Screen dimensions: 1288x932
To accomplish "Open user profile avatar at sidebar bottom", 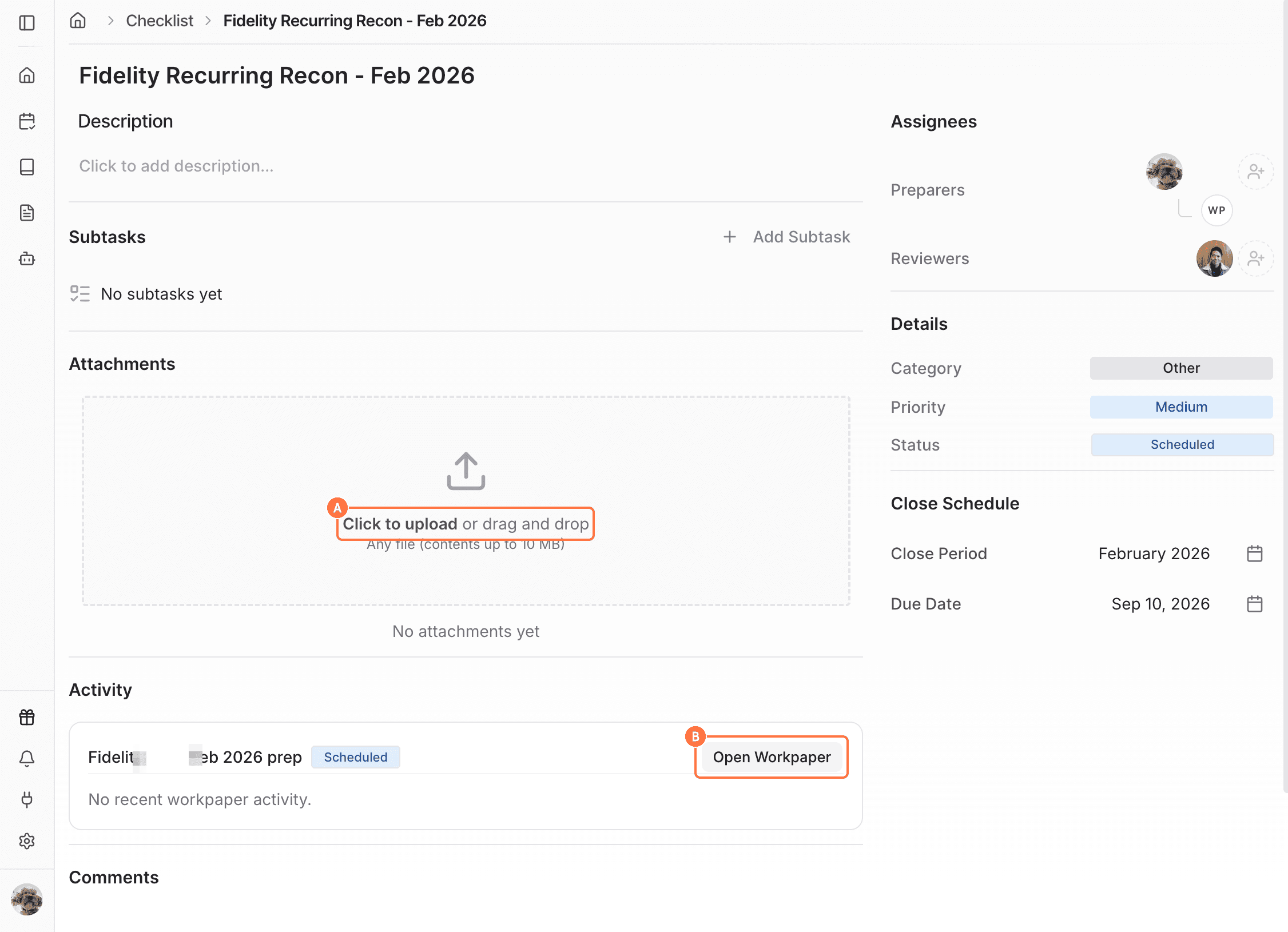I will click(27, 899).
